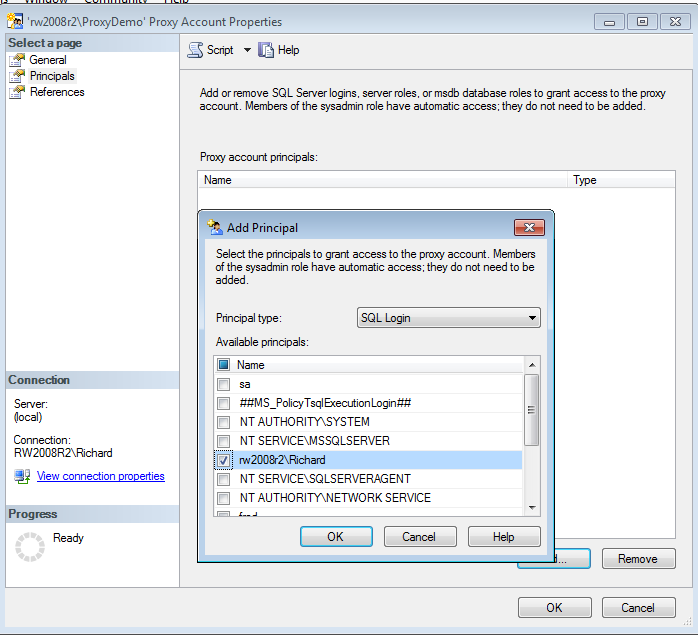Open View connection properties link
This screenshot has width=698, height=635.
(101, 476)
